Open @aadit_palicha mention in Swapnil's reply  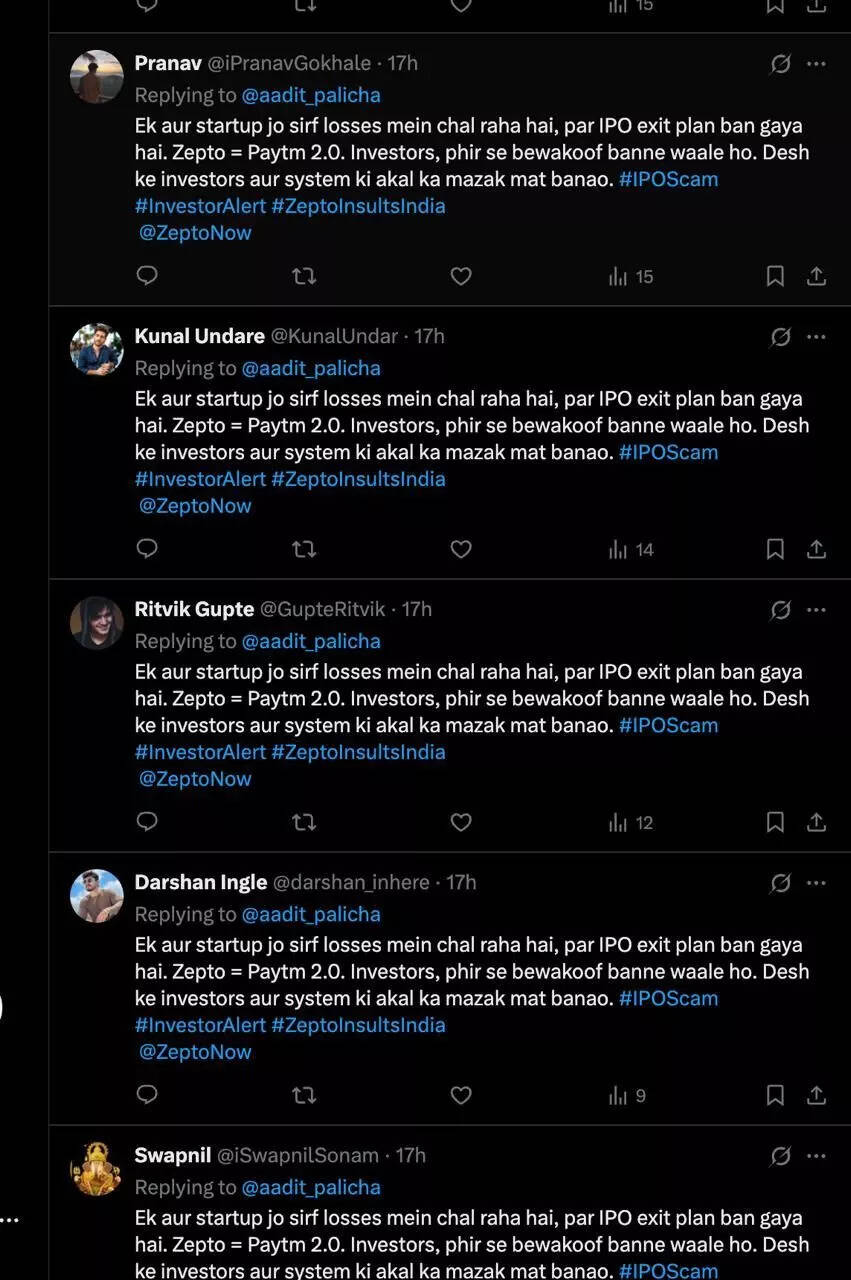(x=311, y=1187)
